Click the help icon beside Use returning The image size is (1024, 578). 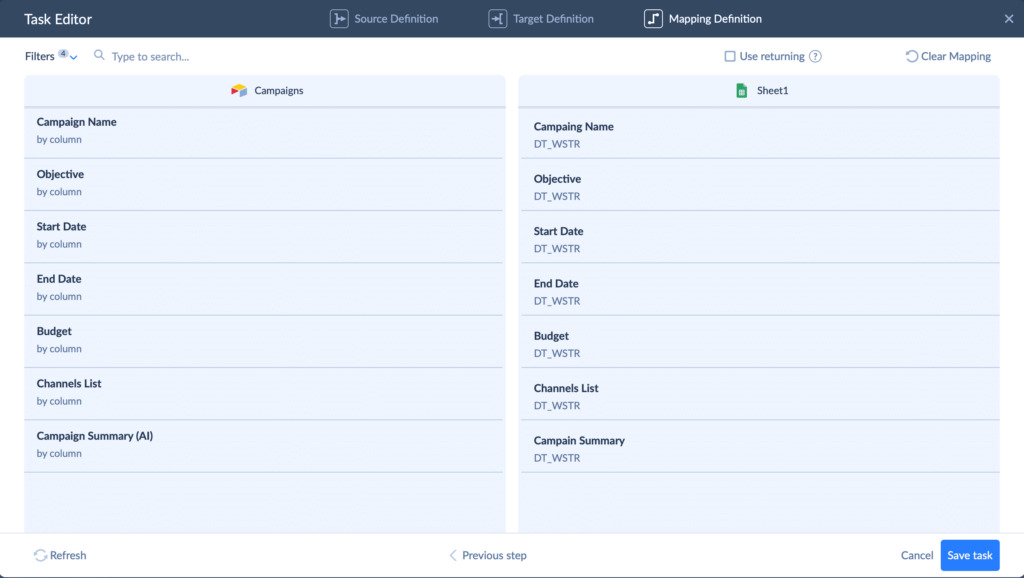815,57
